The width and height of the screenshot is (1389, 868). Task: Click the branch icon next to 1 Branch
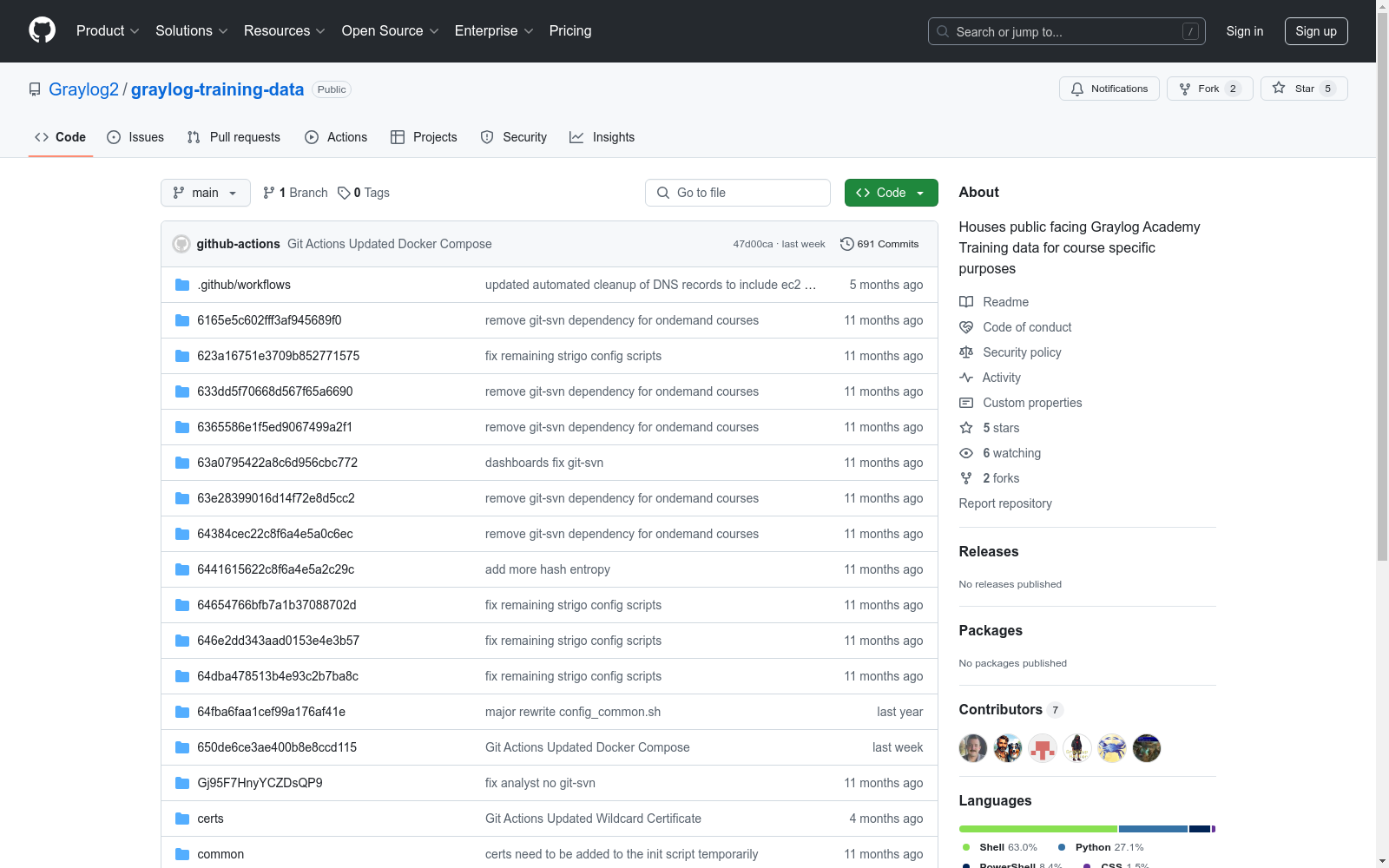pos(269,193)
